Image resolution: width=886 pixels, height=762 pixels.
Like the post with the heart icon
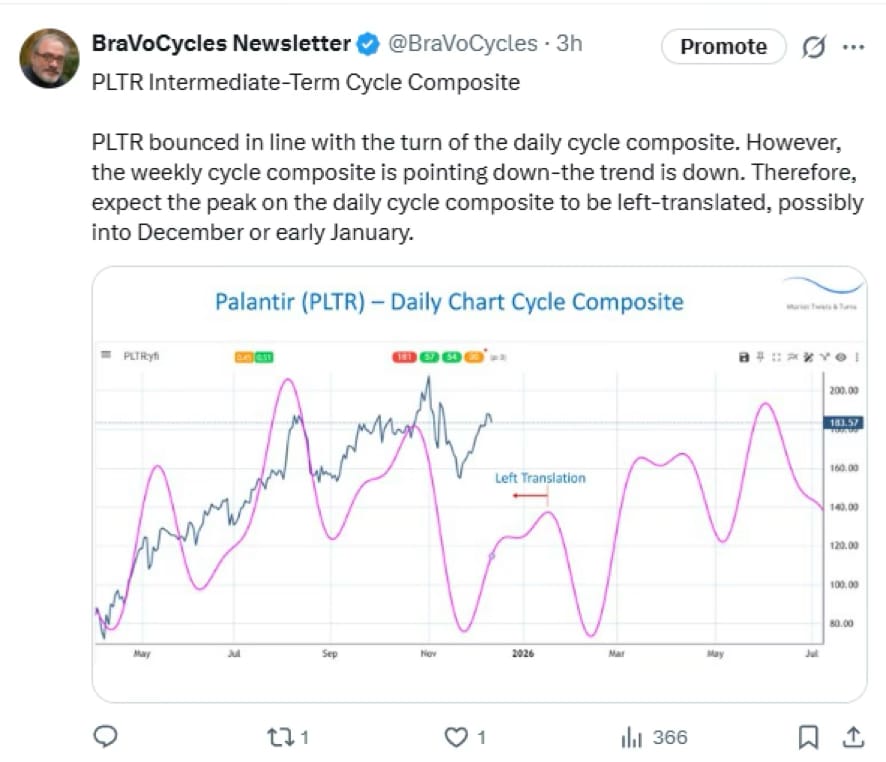click(x=456, y=737)
